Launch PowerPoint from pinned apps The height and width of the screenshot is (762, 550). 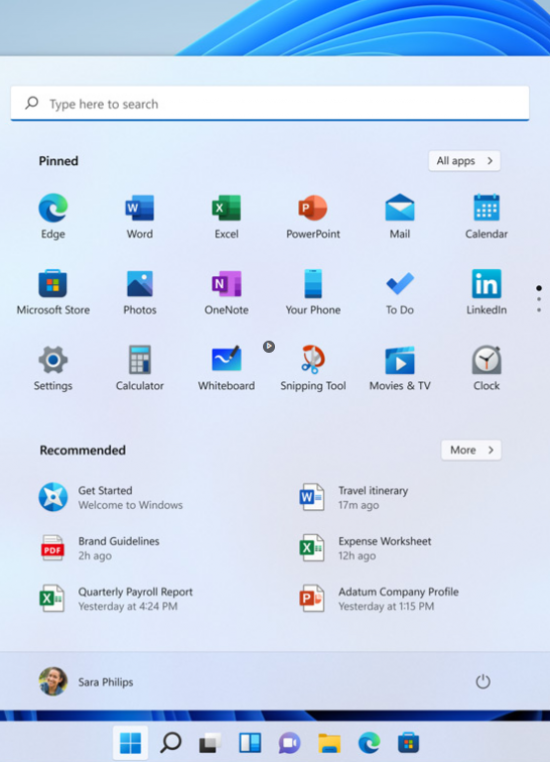point(313,216)
